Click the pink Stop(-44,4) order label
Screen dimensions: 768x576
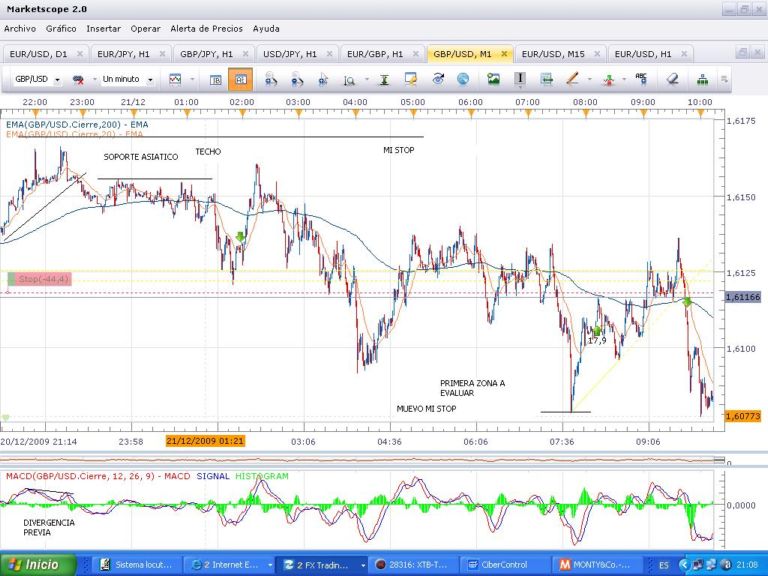pyautogui.click(x=38, y=279)
